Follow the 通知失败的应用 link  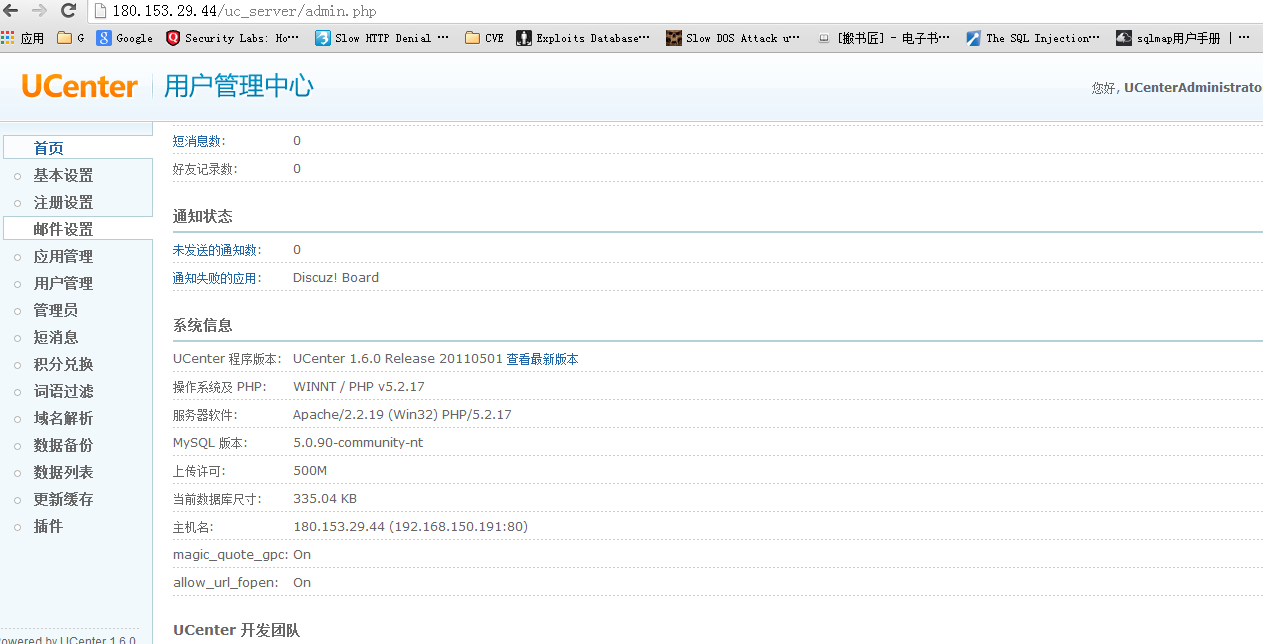click(217, 278)
